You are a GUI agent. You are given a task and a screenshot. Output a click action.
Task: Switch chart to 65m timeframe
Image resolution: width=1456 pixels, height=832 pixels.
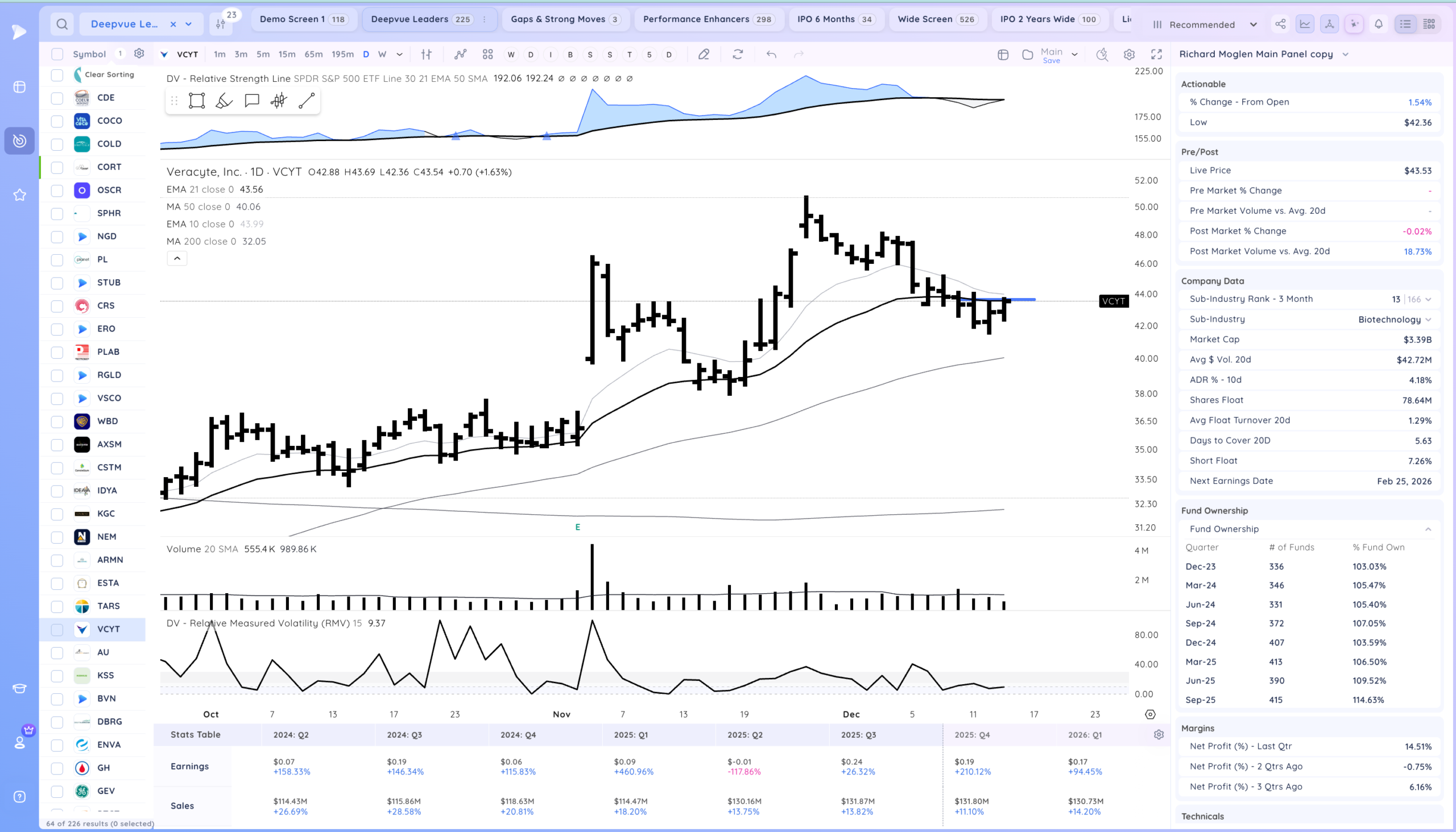point(313,54)
